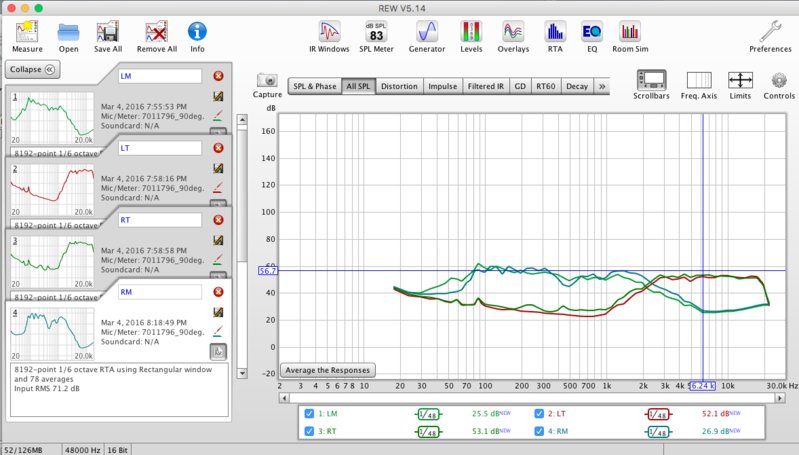Change the RT 1/48 smoothing indicator
The height and width of the screenshot is (455, 799).
[429, 432]
